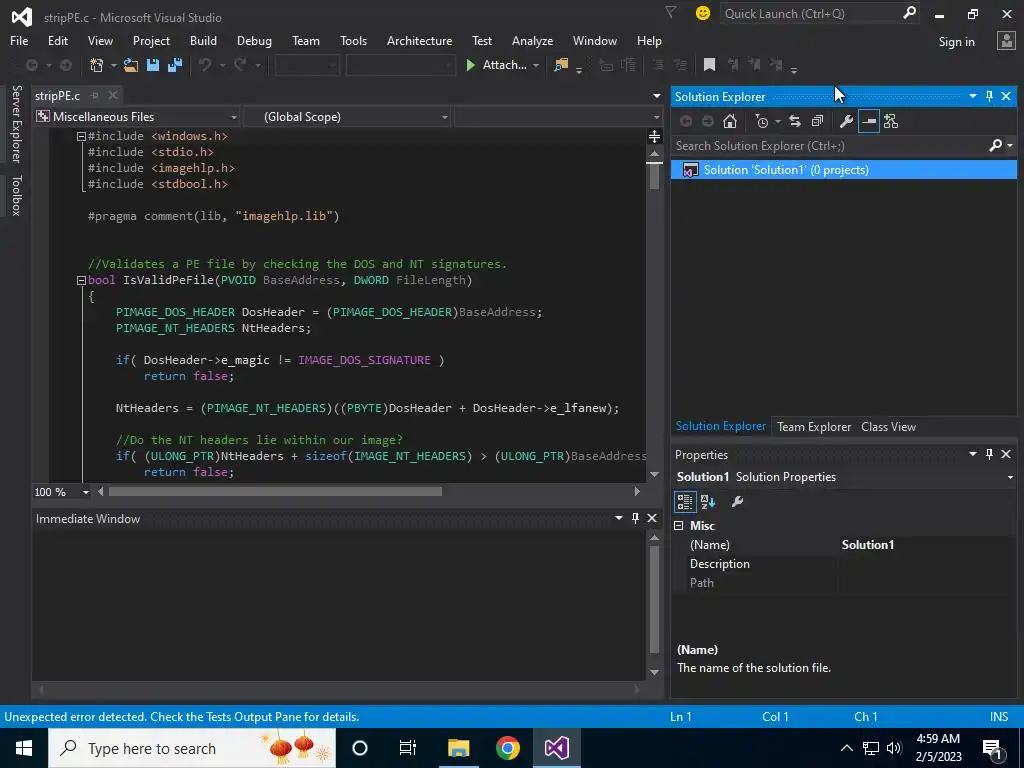Click the Navigate Backward toolbar icon
Image resolution: width=1024 pixels, height=768 pixels.
(31, 65)
